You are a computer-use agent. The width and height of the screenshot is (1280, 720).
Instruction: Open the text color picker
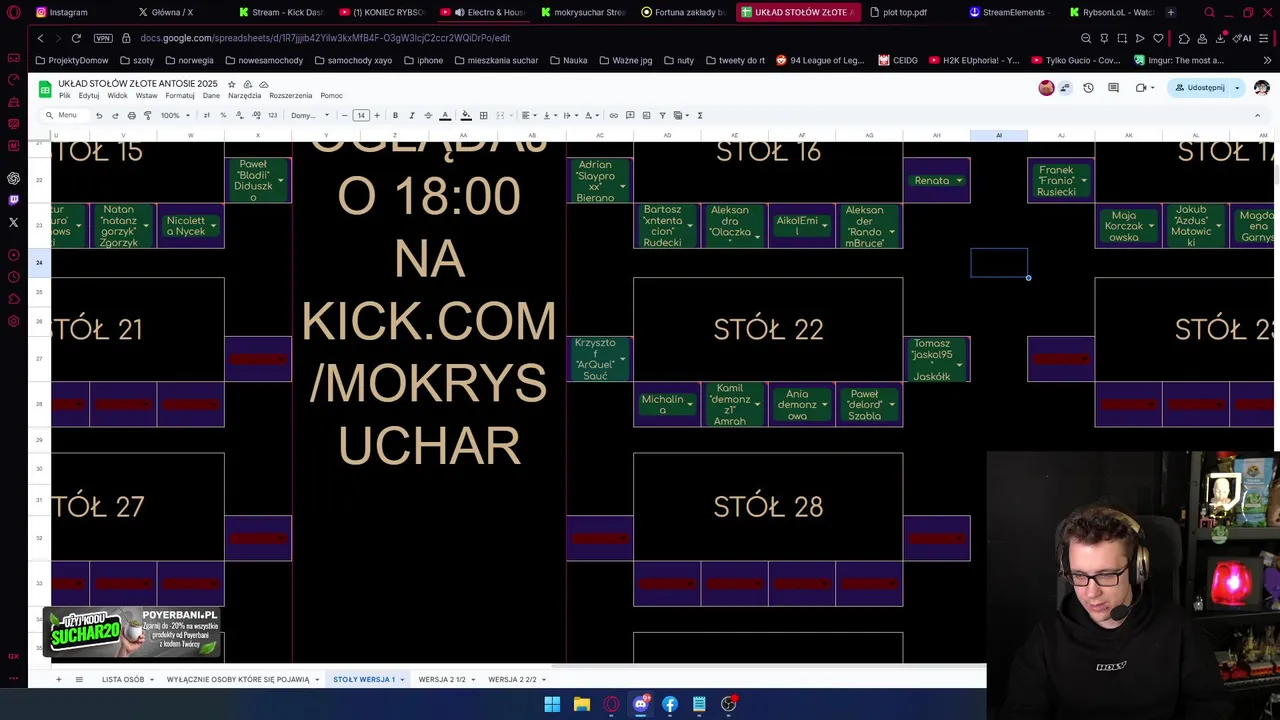point(445,115)
